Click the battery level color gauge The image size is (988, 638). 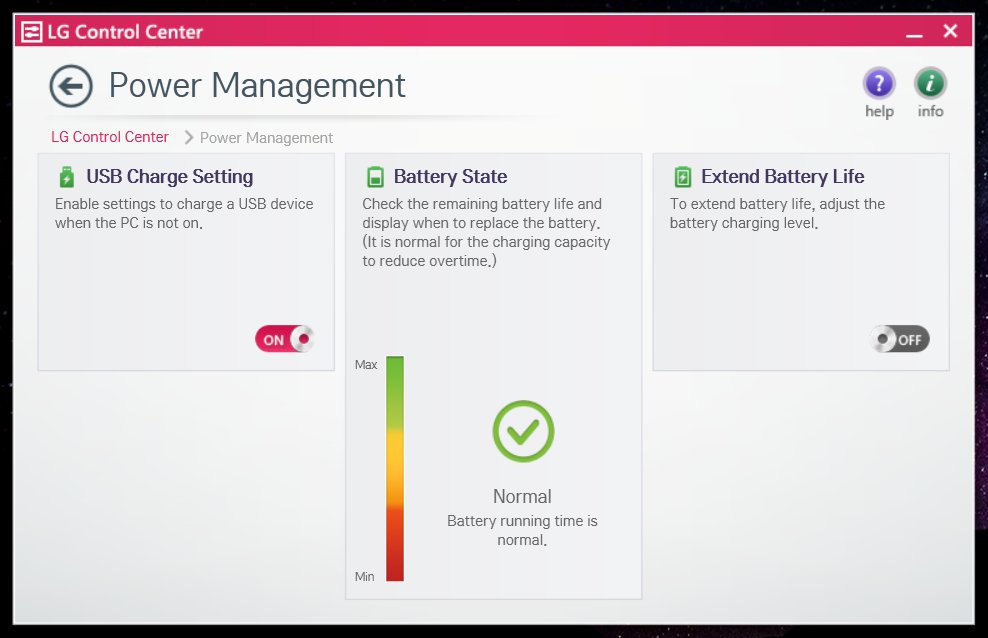[394, 469]
